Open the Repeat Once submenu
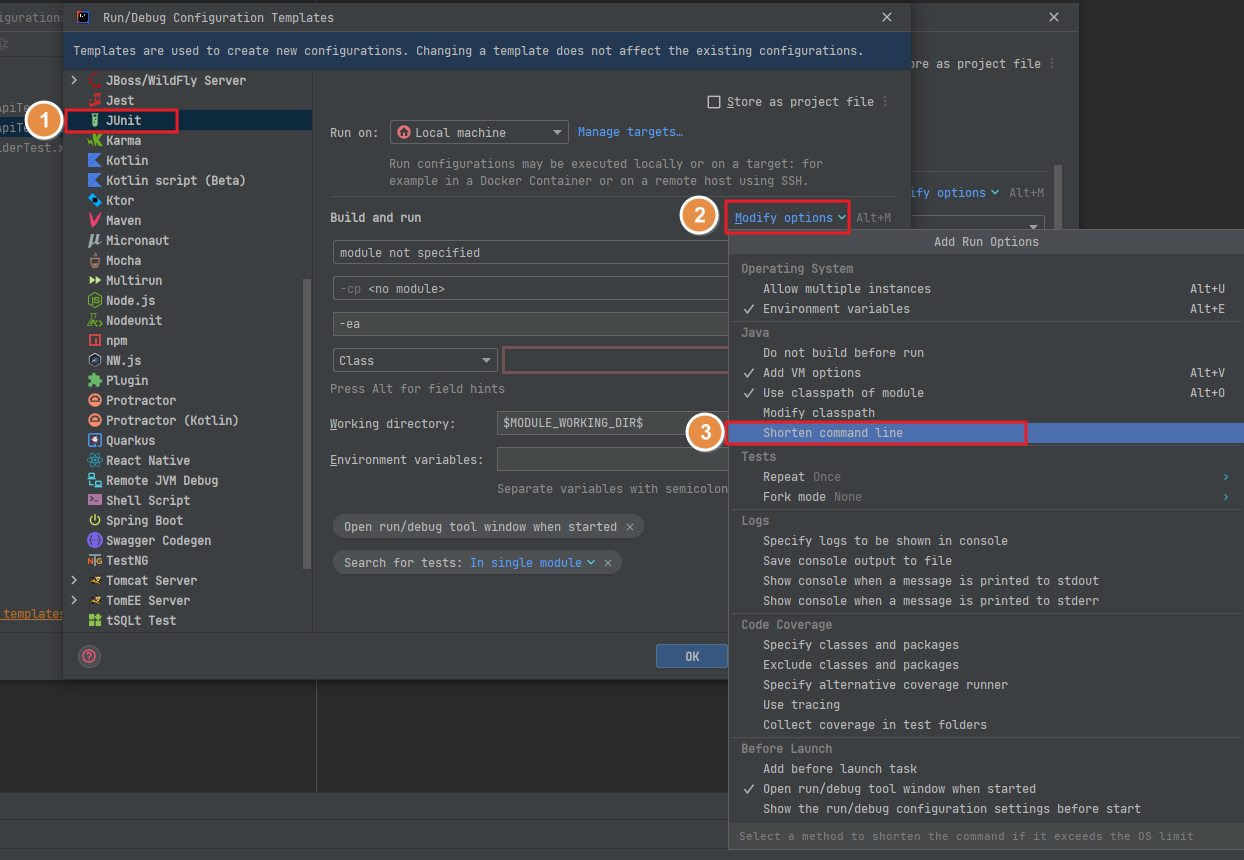This screenshot has width=1244, height=860. [985, 477]
